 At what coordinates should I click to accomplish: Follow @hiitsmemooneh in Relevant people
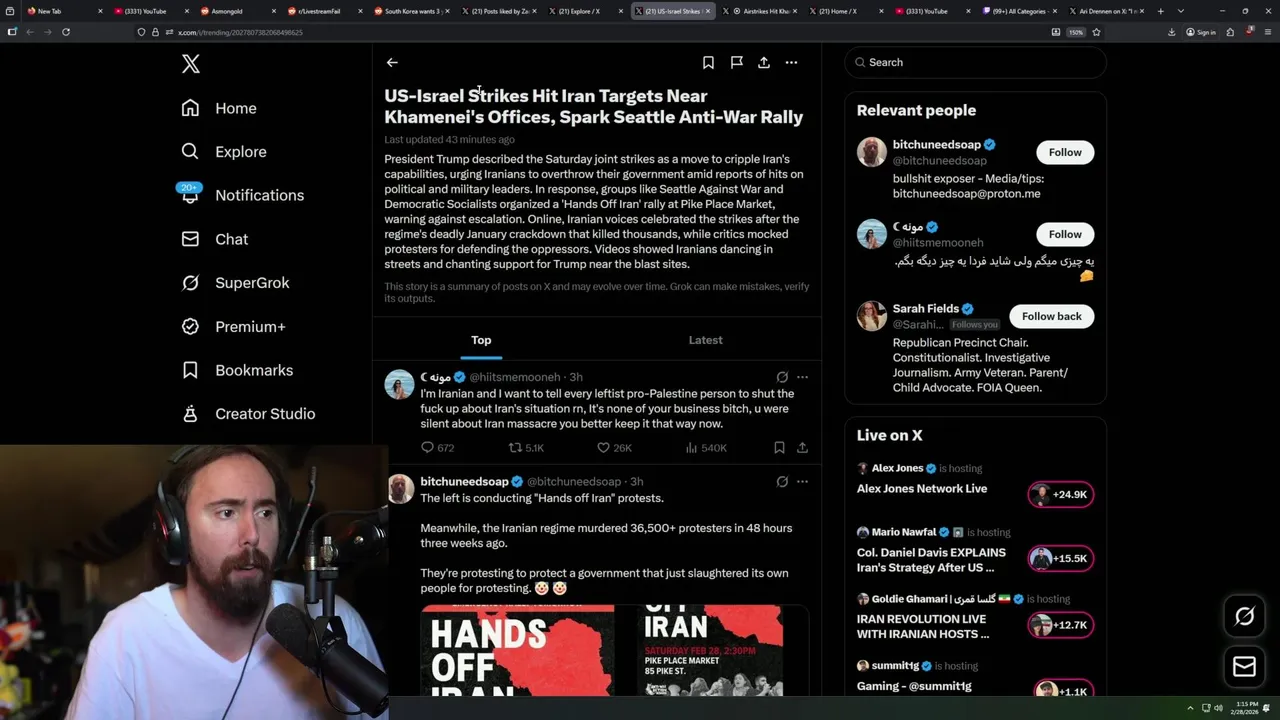[x=1065, y=234]
